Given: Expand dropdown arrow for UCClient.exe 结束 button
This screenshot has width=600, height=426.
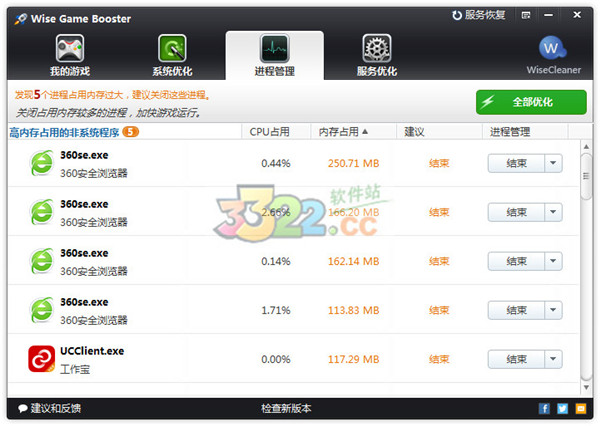Looking at the screenshot, I should pyautogui.click(x=554, y=358).
